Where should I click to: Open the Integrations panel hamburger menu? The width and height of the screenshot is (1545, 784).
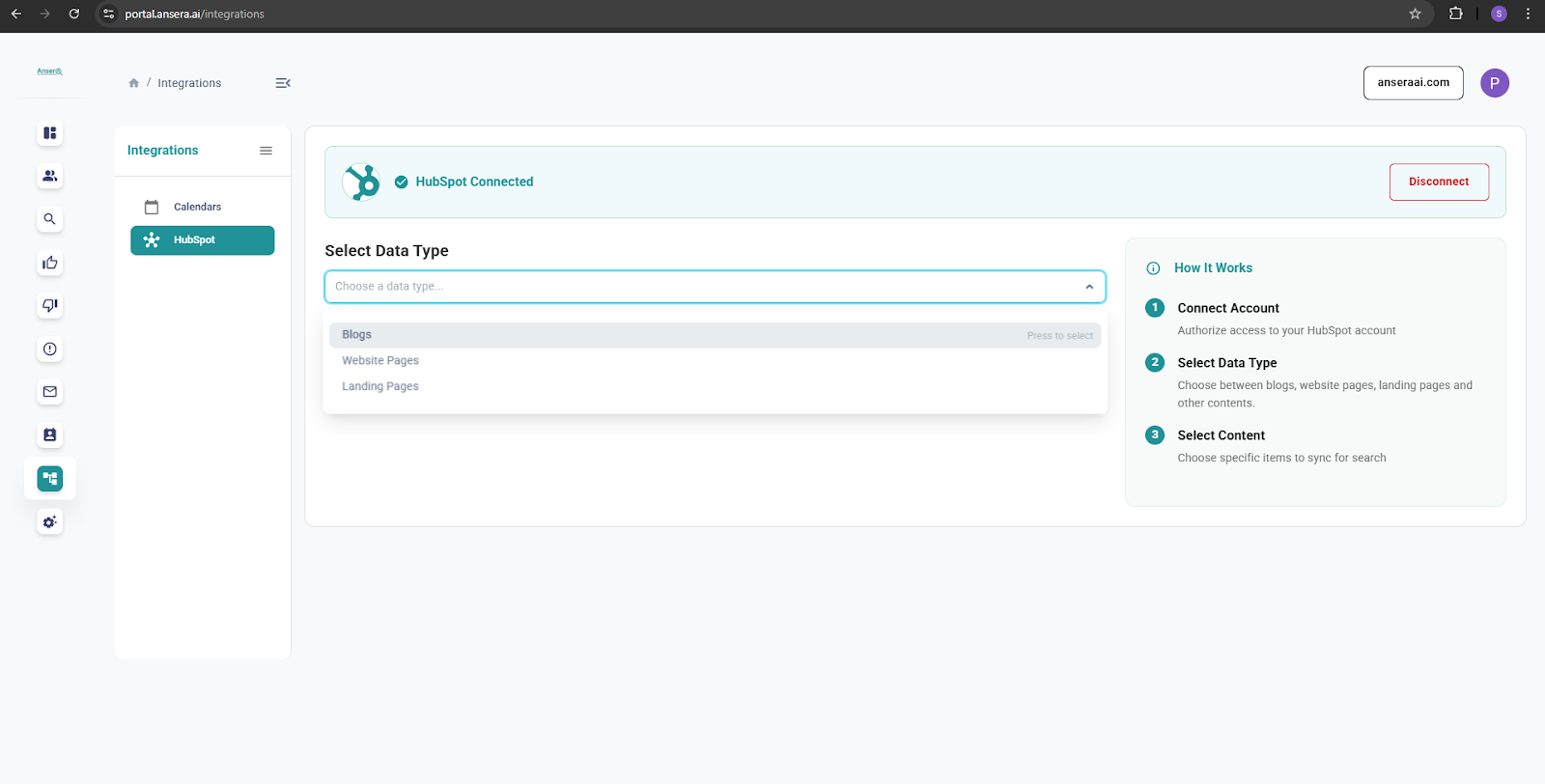(266, 151)
